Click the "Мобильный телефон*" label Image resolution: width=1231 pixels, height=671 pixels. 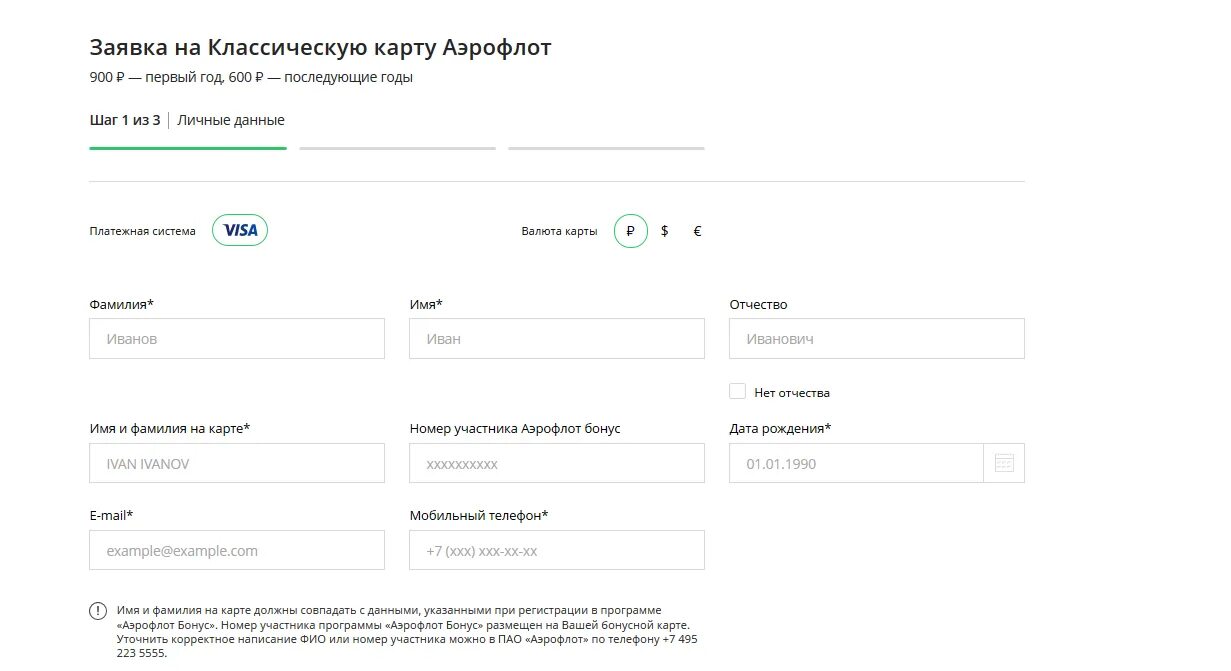pos(479,515)
